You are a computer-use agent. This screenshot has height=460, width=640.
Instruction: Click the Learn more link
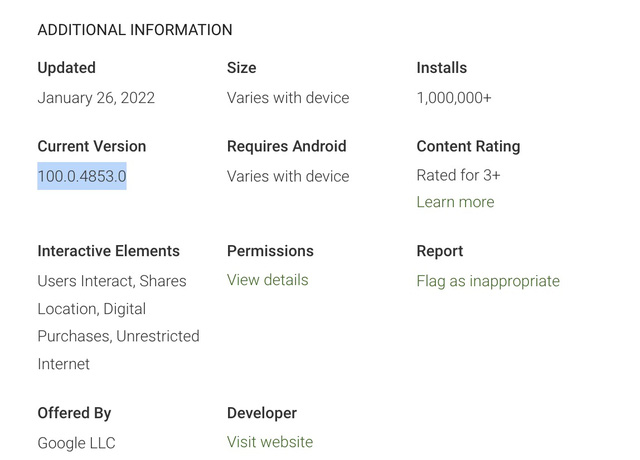pyautogui.click(x=455, y=202)
